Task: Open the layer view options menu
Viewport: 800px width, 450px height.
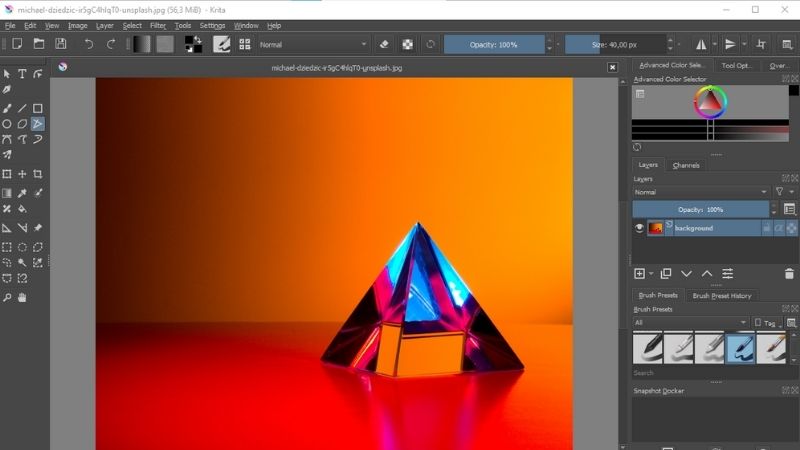Action: [789, 209]
